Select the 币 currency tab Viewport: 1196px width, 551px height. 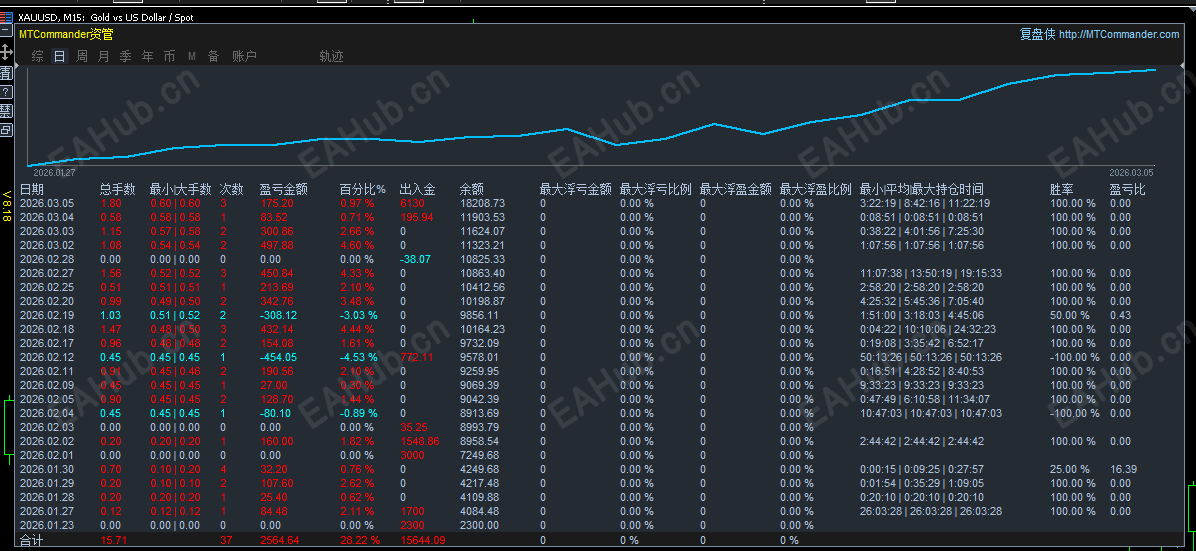(x=169, y=56)
